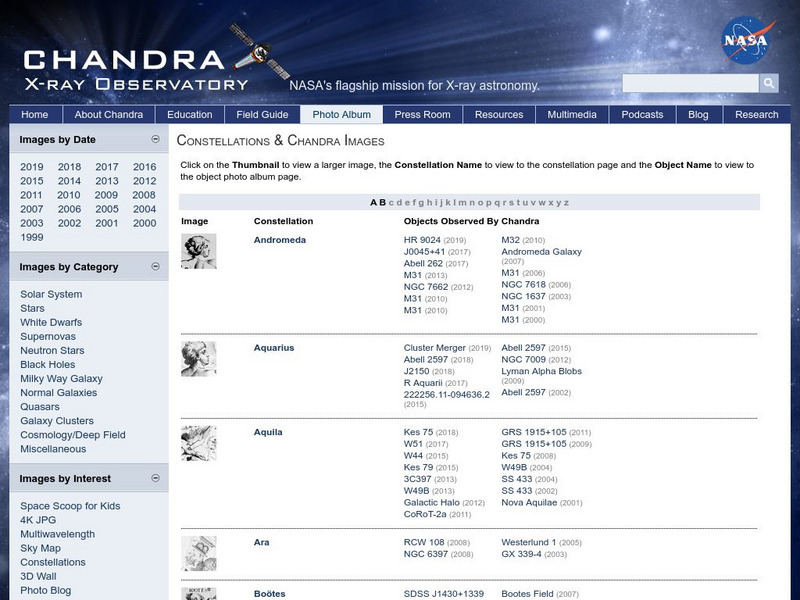Open the Blog tab
800x600 pixels.
tap(698, 114)
